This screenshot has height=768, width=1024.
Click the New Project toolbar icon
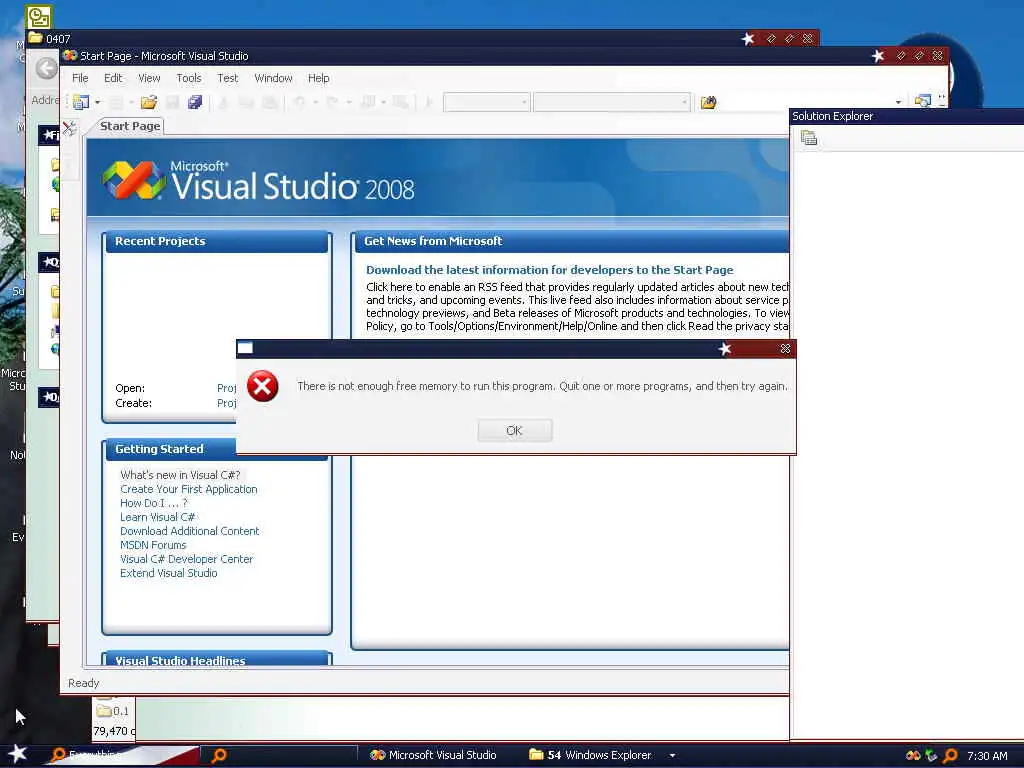click(x=81, y=102)
